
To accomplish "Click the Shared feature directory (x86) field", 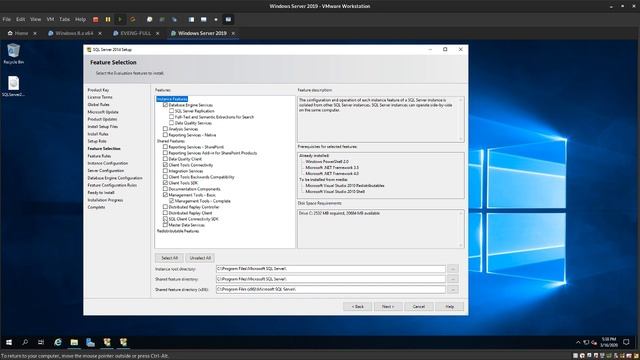I will [x=331, y=289].
